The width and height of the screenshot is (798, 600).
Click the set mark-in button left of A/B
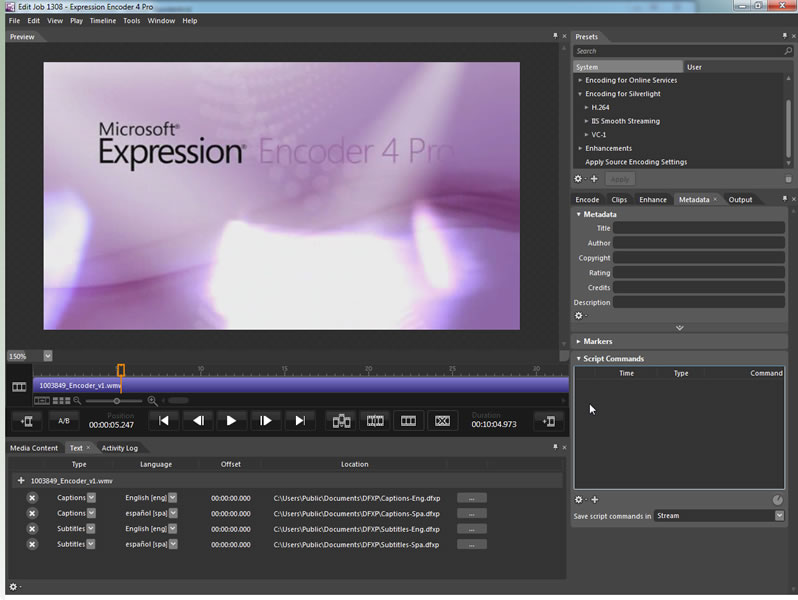click(26, 421)
